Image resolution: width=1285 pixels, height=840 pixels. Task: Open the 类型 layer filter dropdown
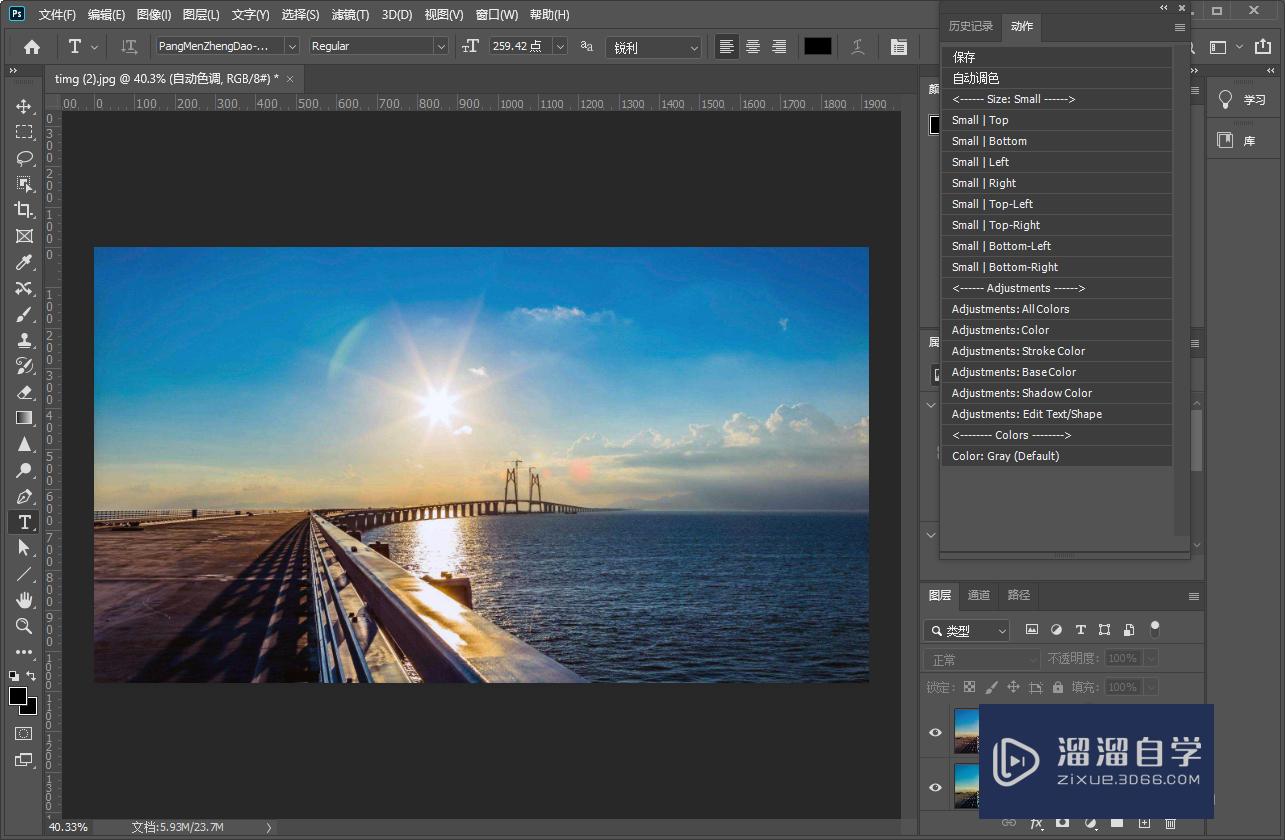click(966, 630)
